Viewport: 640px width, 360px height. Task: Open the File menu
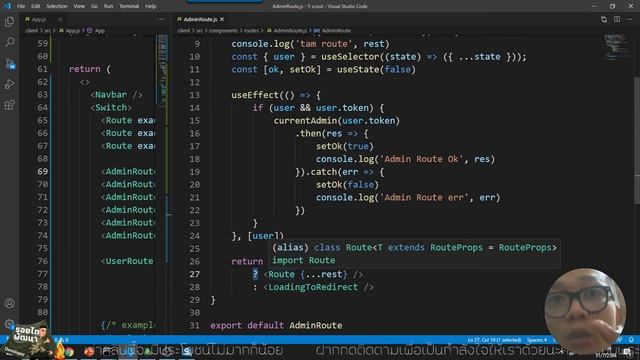[x=21, y=6]
